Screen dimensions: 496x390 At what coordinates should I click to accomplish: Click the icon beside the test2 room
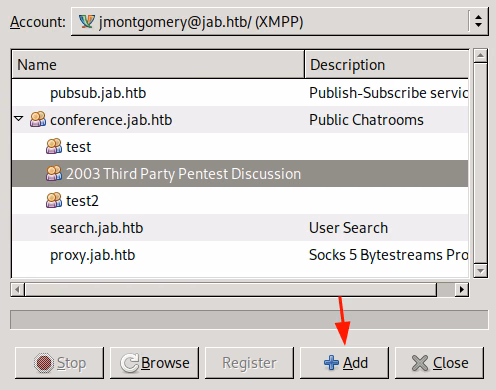(54, 200)
